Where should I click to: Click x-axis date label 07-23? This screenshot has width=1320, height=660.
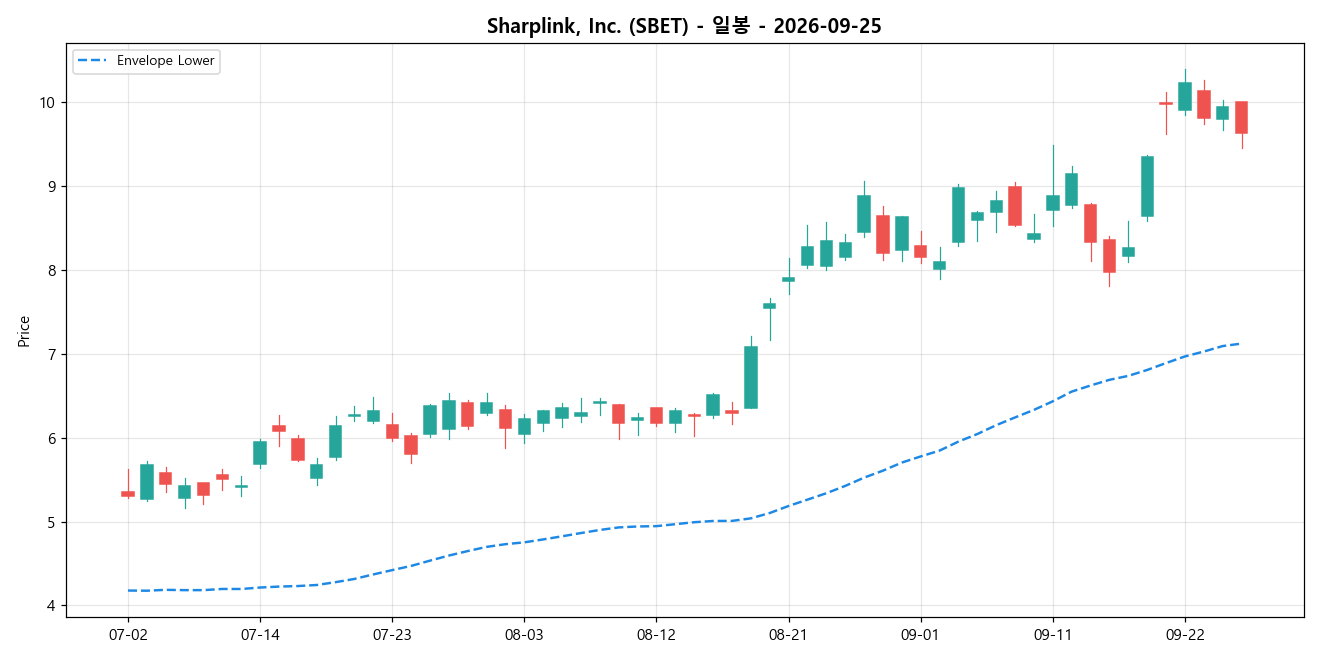(x=392, y=634)
